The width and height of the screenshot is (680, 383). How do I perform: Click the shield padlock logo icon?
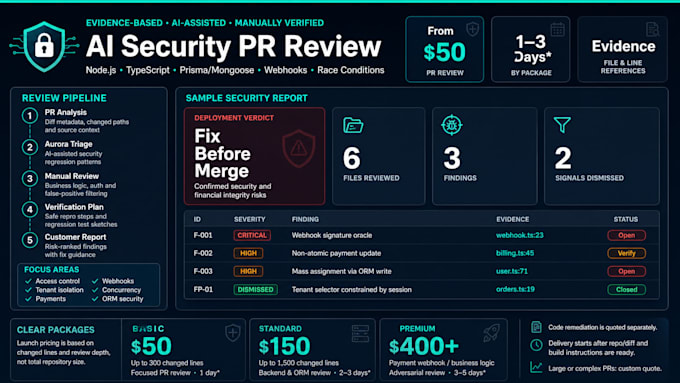click(x=44, y=46)
